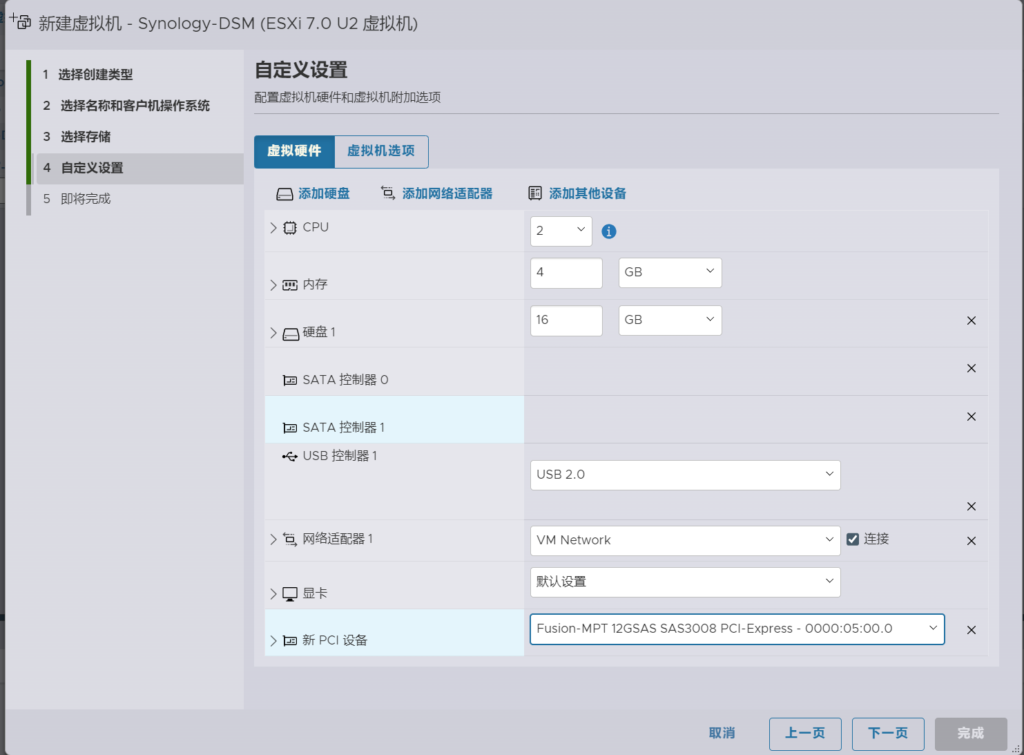1024x755 pixels.
Task: Click the SATA 控制器 0 icon
Action: point(290,380)
